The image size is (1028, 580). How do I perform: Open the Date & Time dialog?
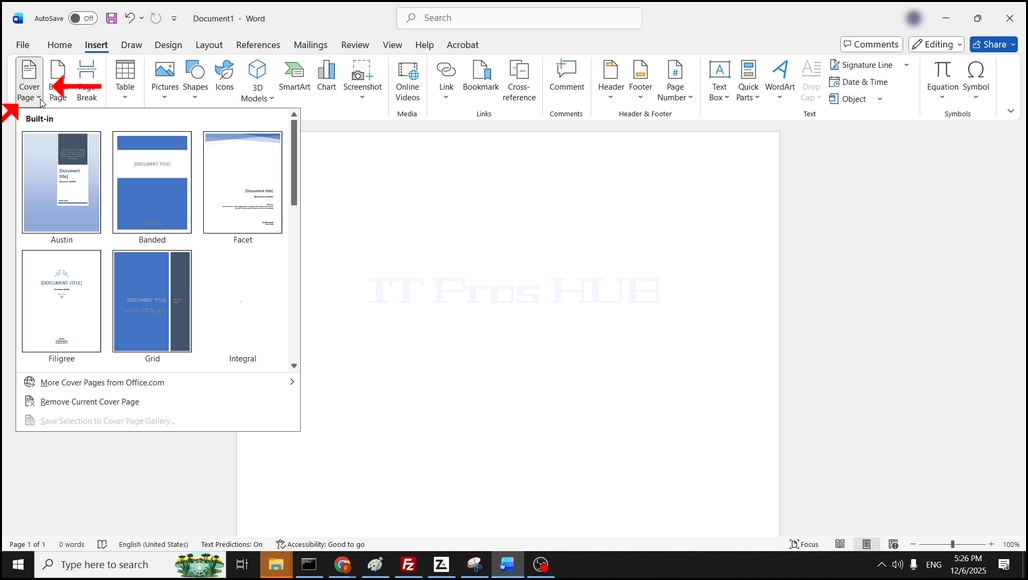coord(858,82)
